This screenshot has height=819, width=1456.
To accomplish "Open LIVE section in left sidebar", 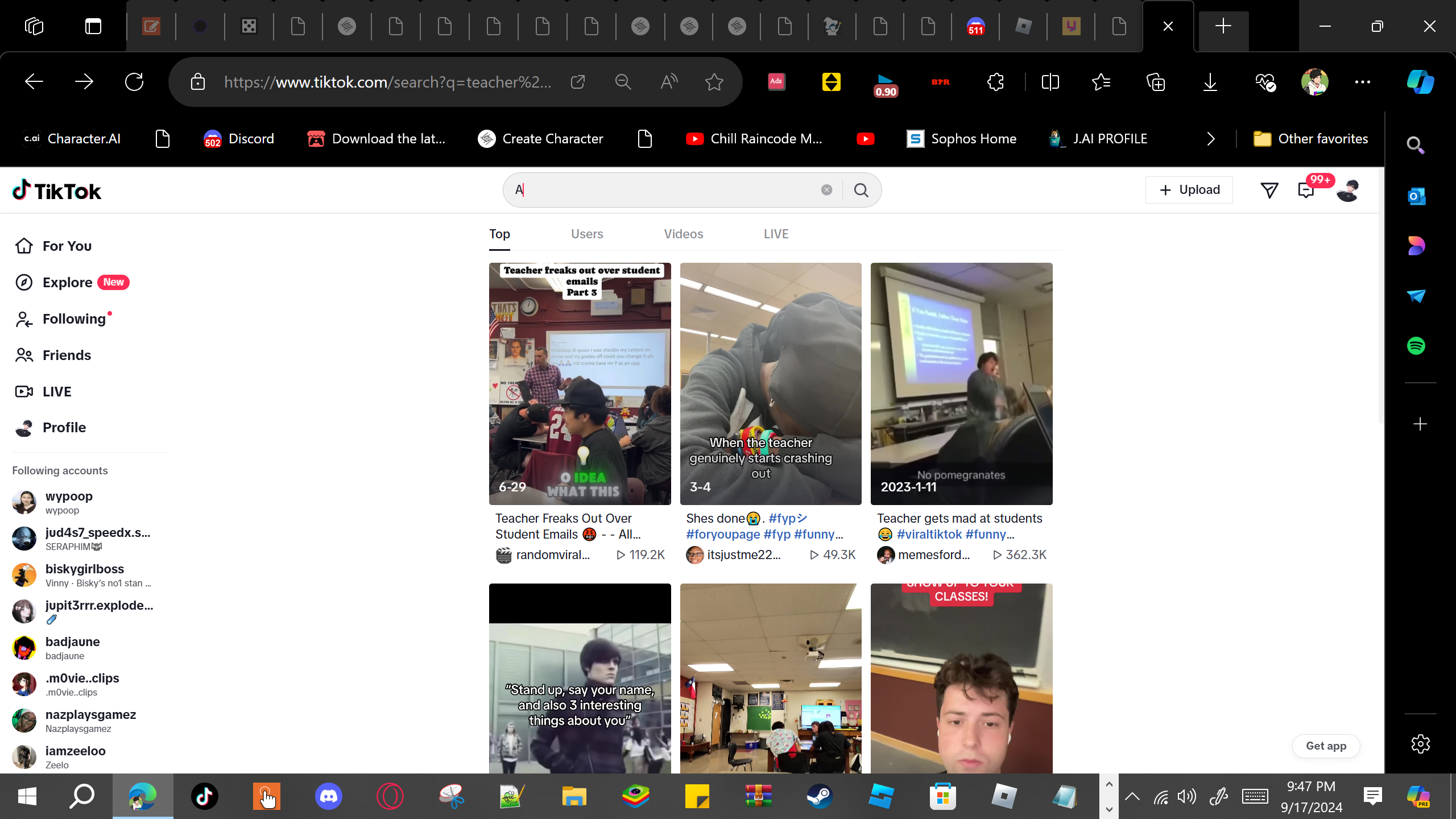I will click(x=57, y=392).
